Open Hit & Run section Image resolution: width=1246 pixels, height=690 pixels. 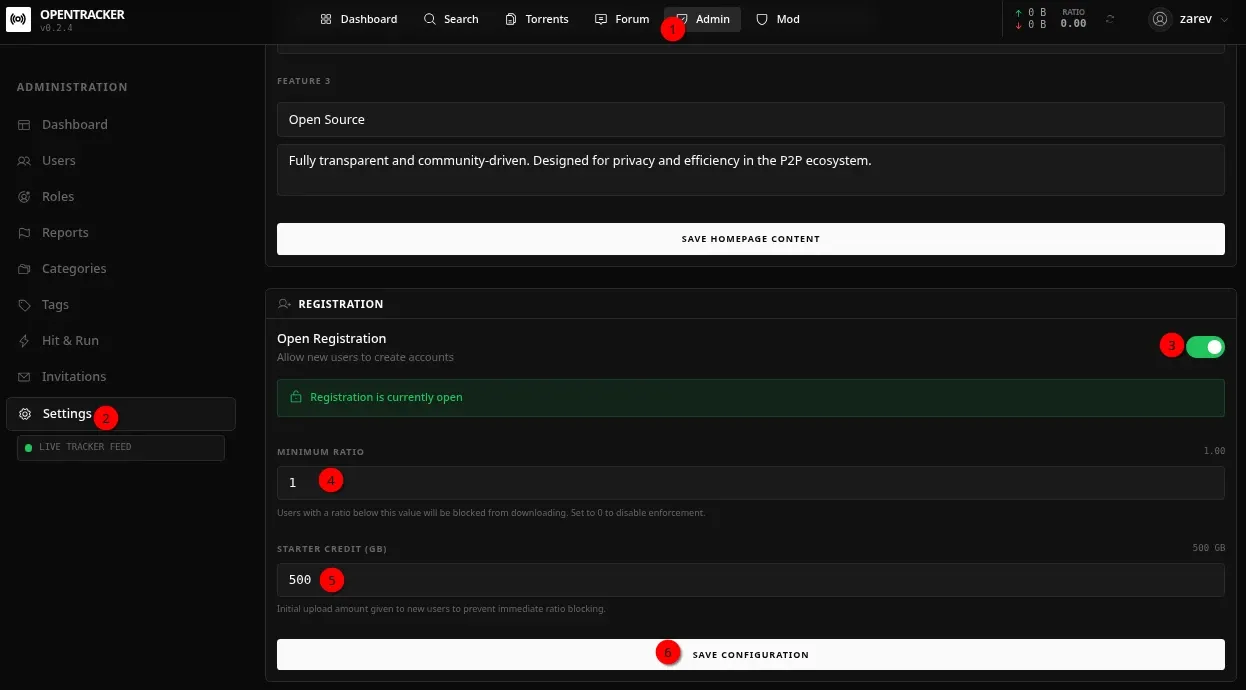click(x=70, y=341)
